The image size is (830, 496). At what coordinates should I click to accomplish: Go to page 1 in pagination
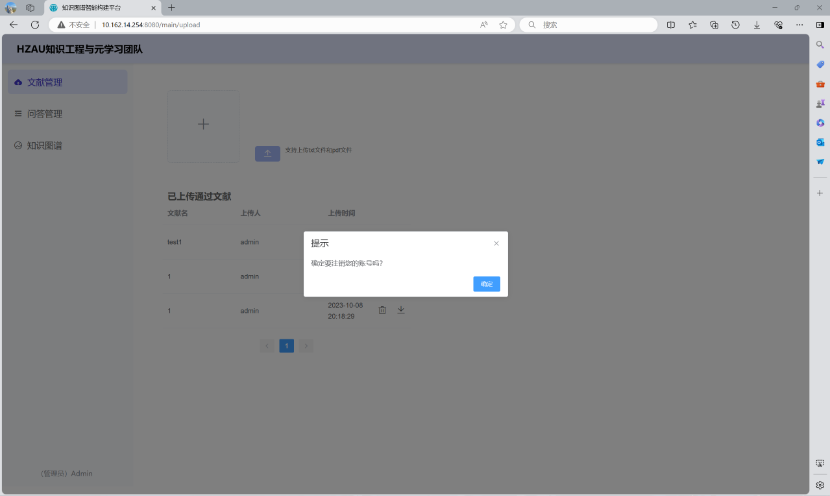[x=286, y=346]
